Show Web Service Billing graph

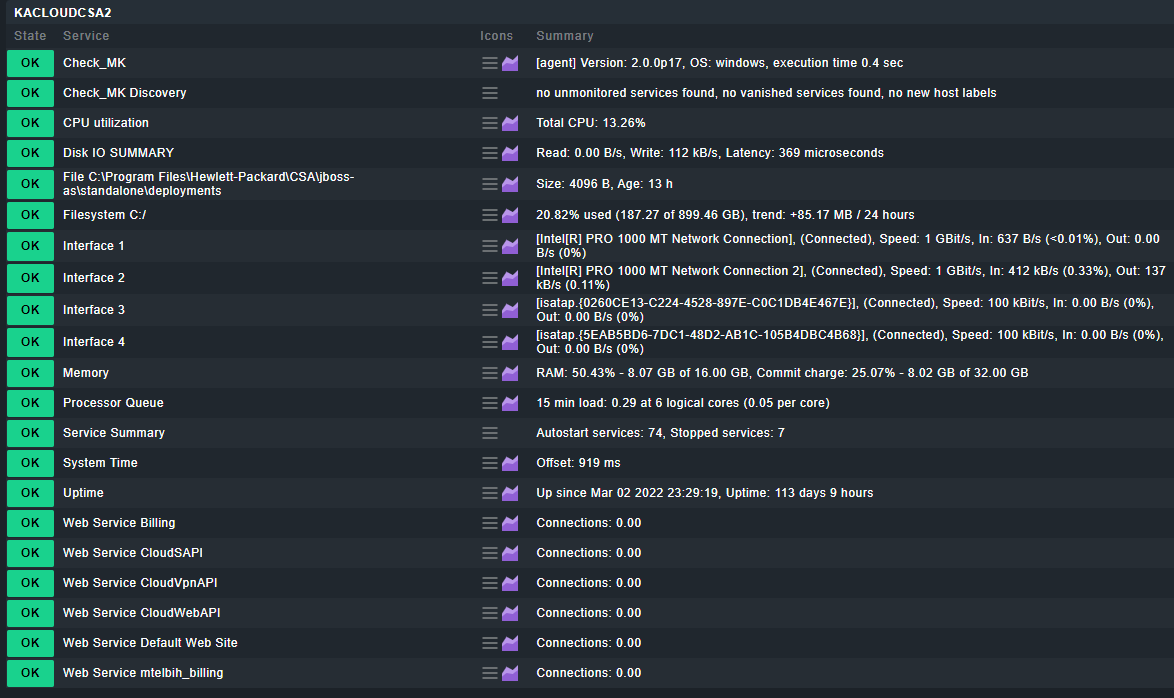coord(510,524)
